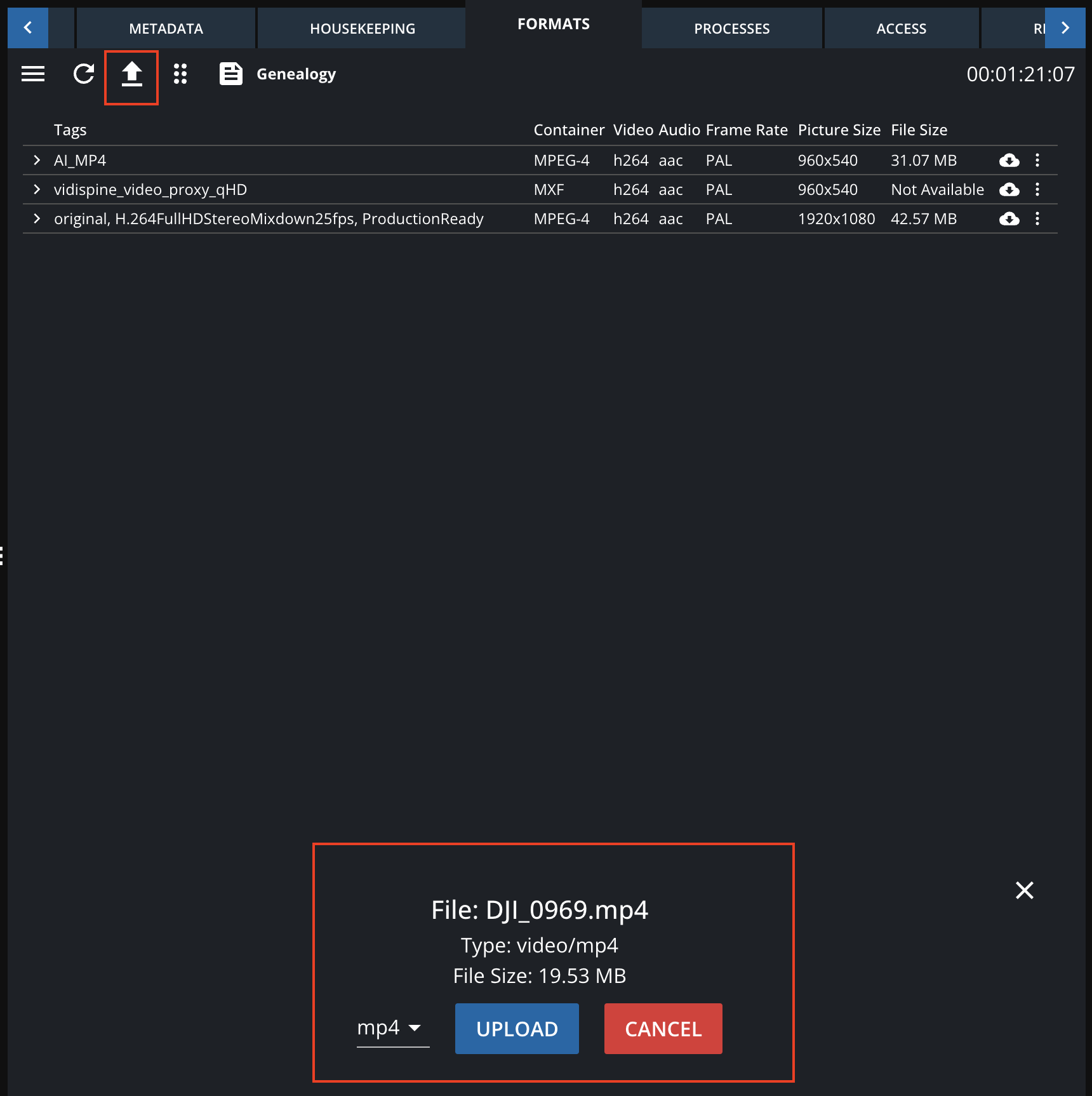The height and width of the screenshot is (1096, 1092).
Task: Open the hamburger menu icon
Action: pos(32,74)
